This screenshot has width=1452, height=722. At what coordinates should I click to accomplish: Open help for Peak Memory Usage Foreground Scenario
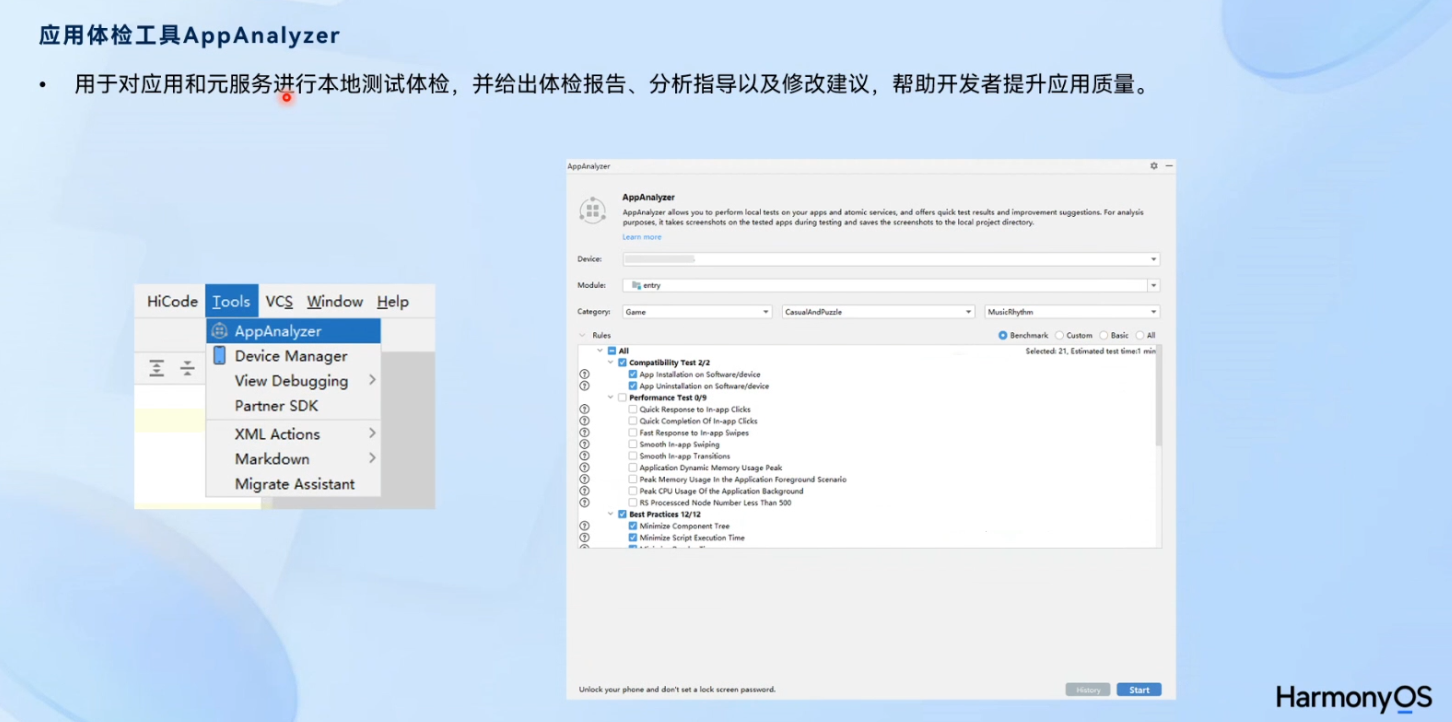point(584,479)
